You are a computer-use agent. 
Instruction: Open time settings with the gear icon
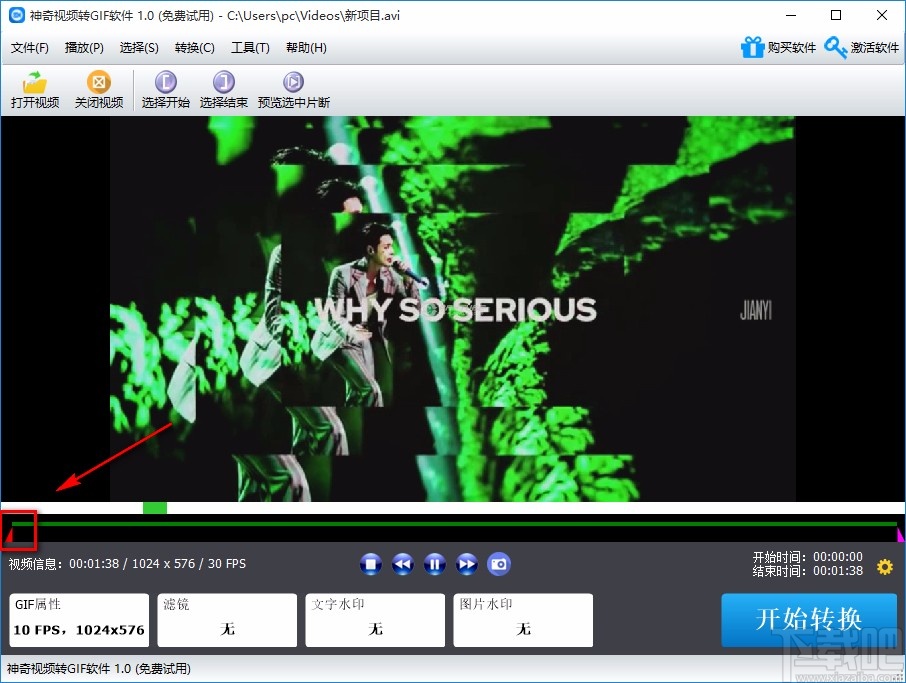pos(885,567)
